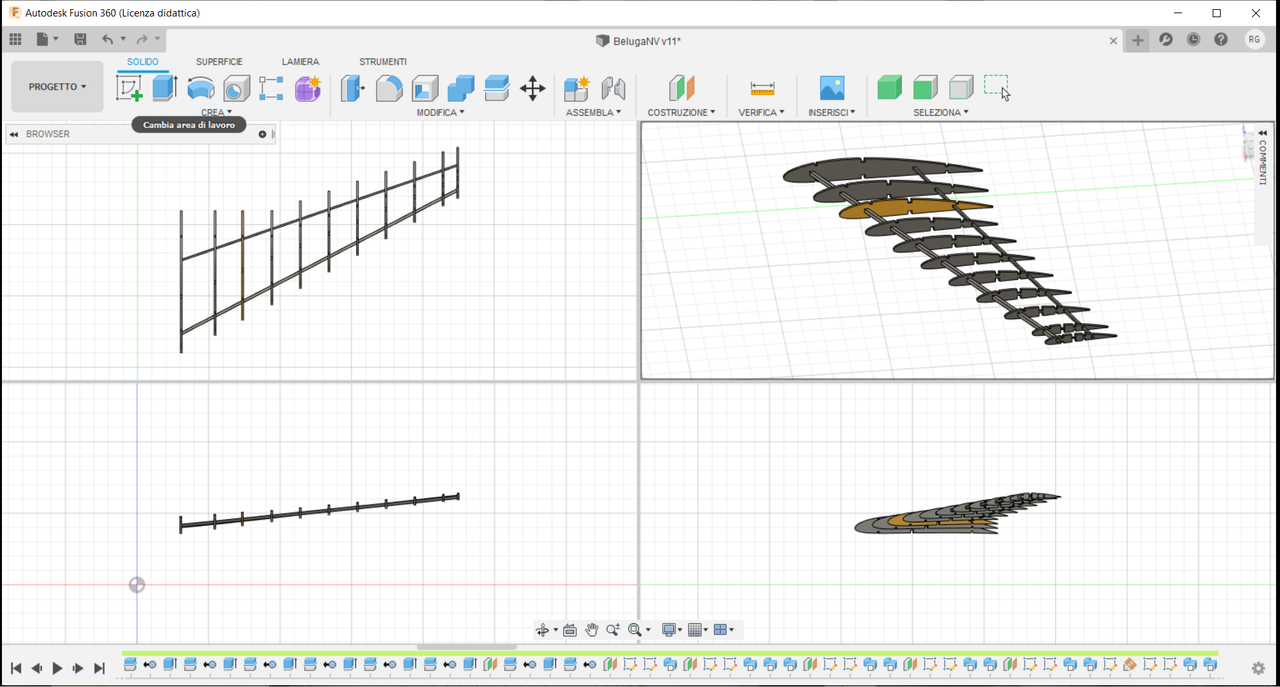Open the PROGETTO workspace dropdown
This screenshot has height=687, width=1280.
tap(57, 87)
